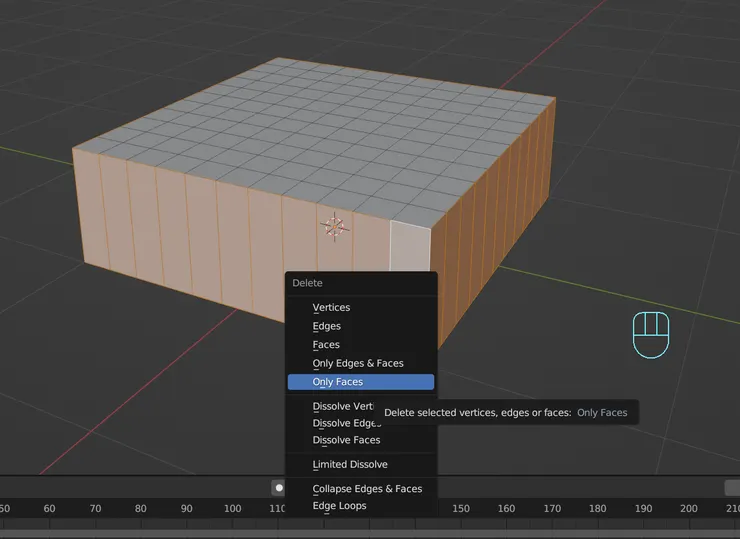
Task: Click frame 80 on the timeline ruler
Action: click(x=141, y=509)
